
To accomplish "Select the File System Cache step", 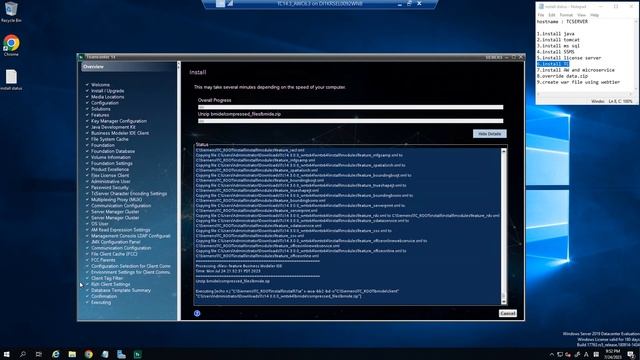I will tap(109, 139).
